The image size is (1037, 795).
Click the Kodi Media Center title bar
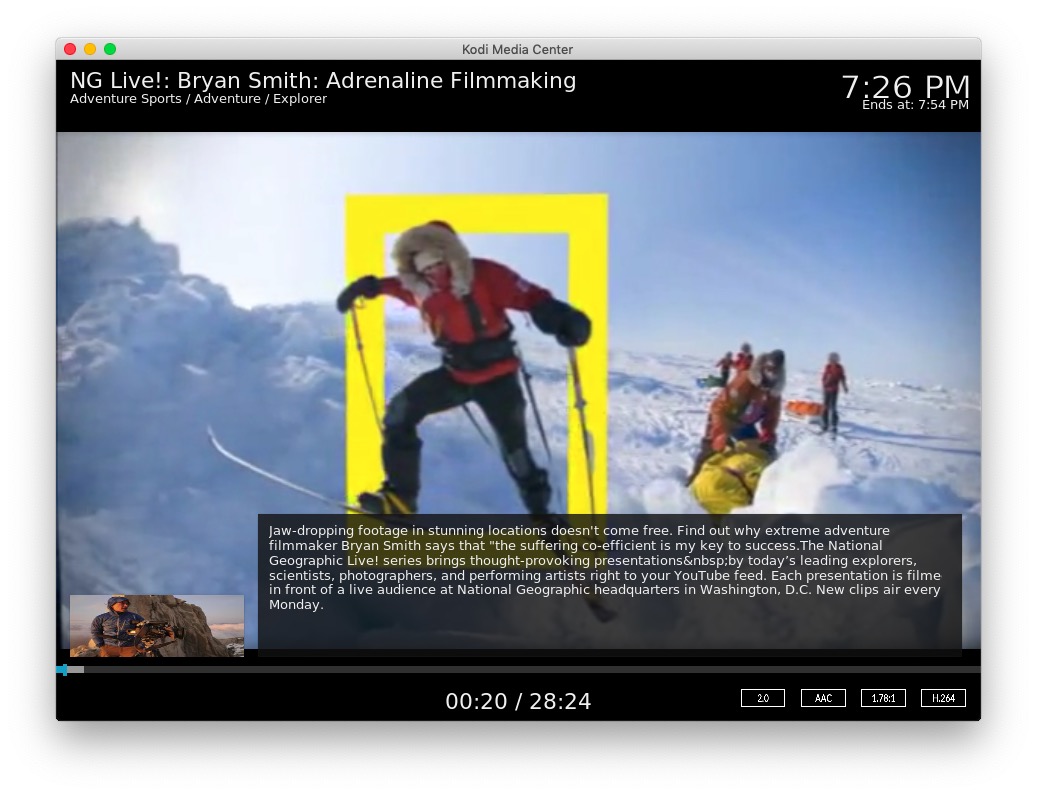point(518,49)
